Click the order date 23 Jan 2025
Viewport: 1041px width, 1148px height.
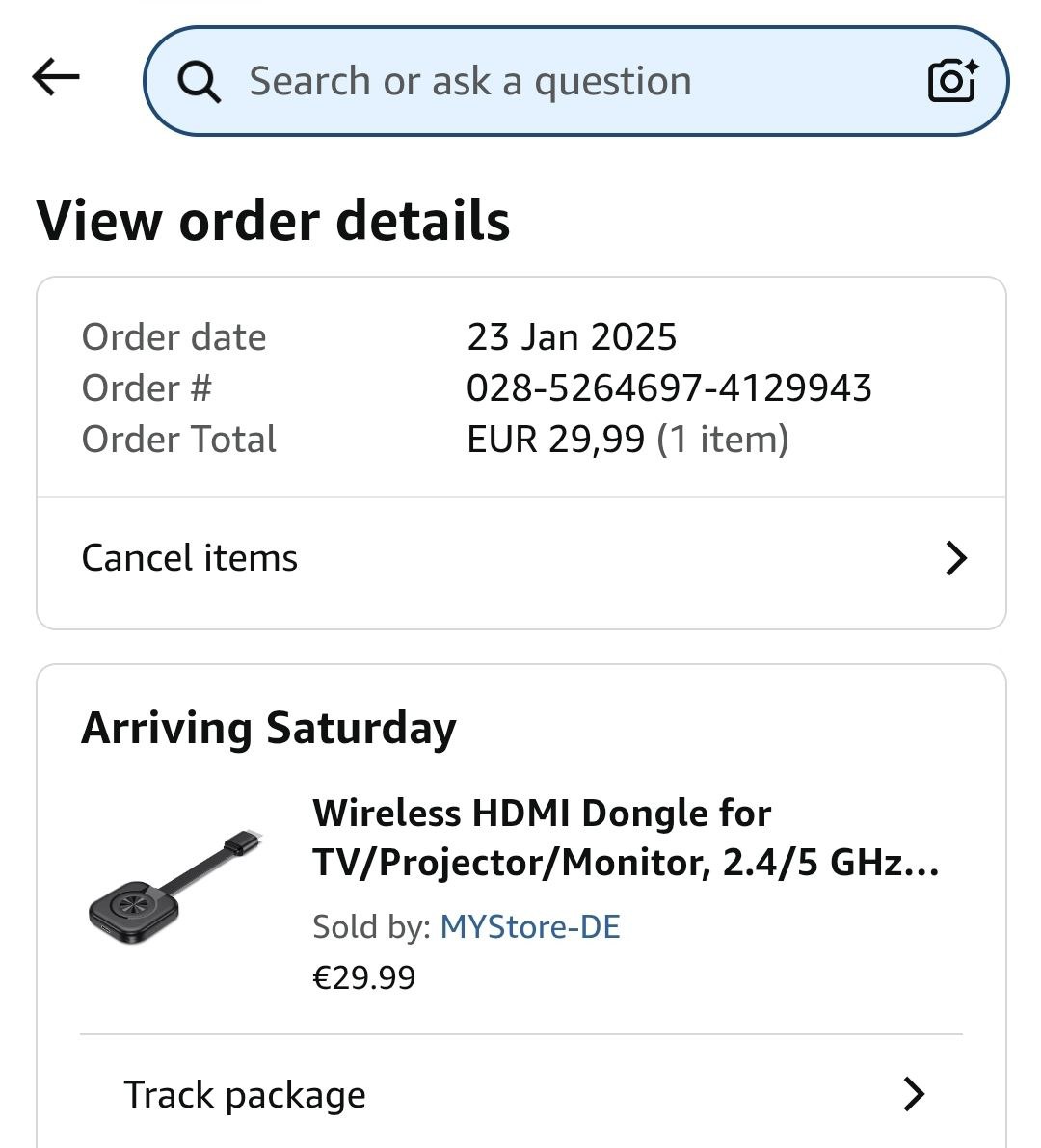pos(572,337)
